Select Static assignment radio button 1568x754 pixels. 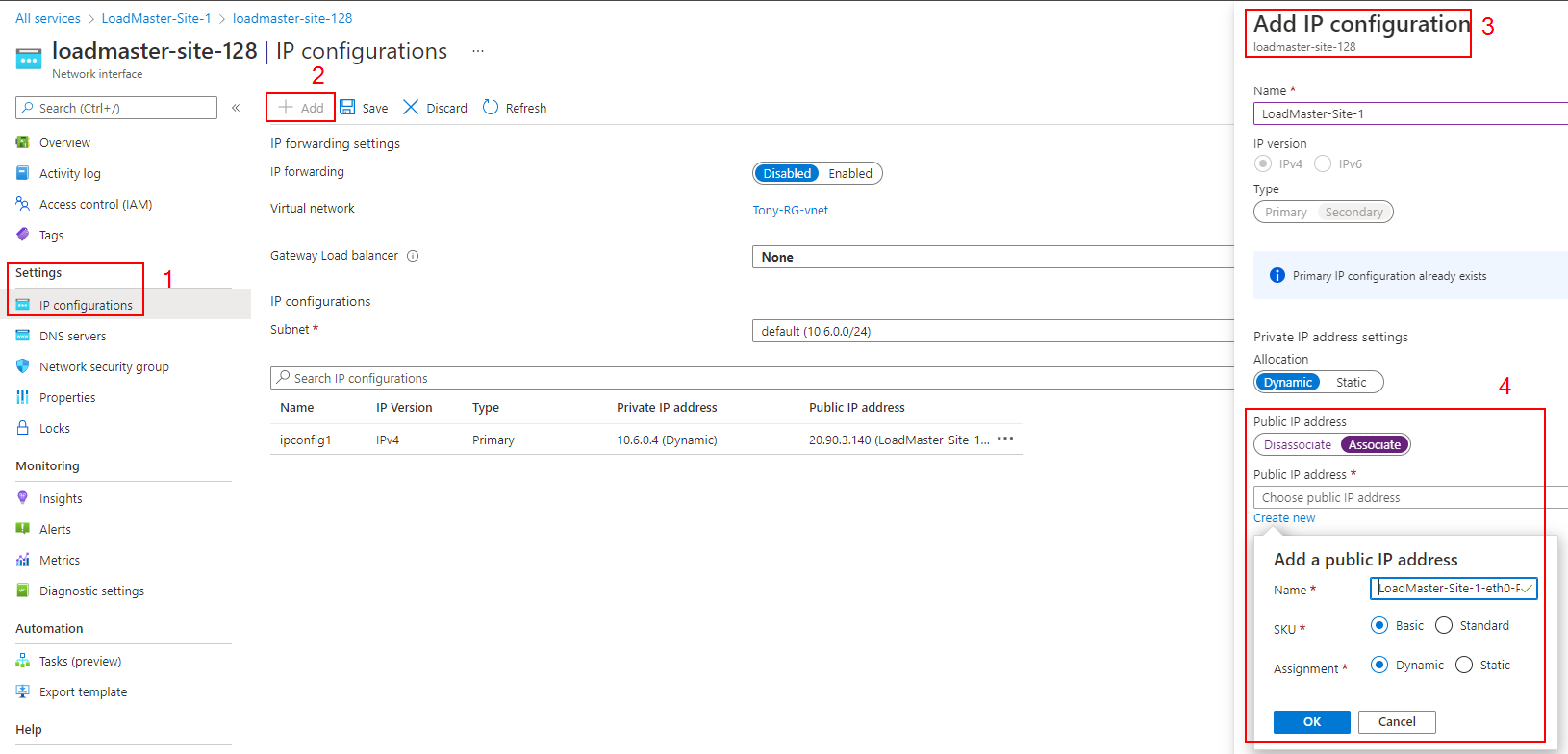click(x=1464, y=665)
